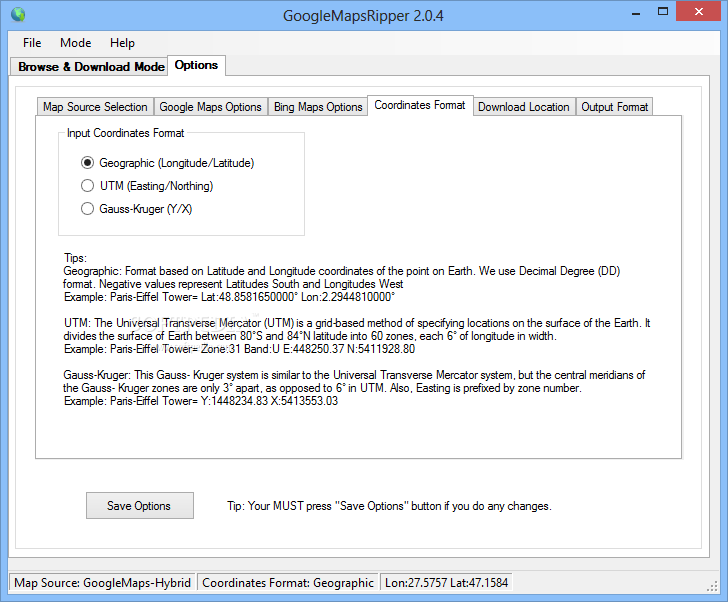Select the Coordinates Format tab

pyautogui.click(x=420, y=106)
